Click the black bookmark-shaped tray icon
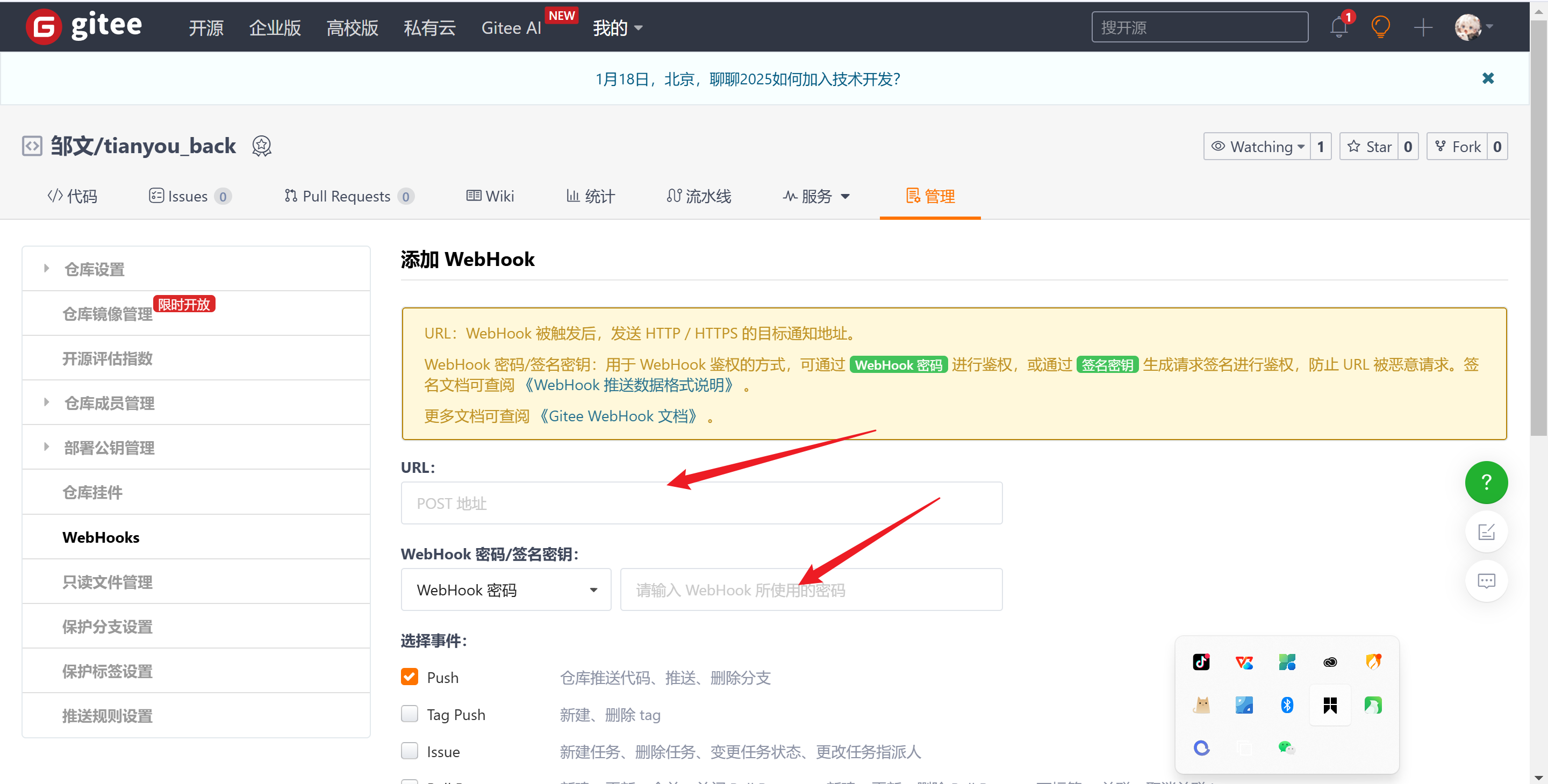 pos(1330,704)
